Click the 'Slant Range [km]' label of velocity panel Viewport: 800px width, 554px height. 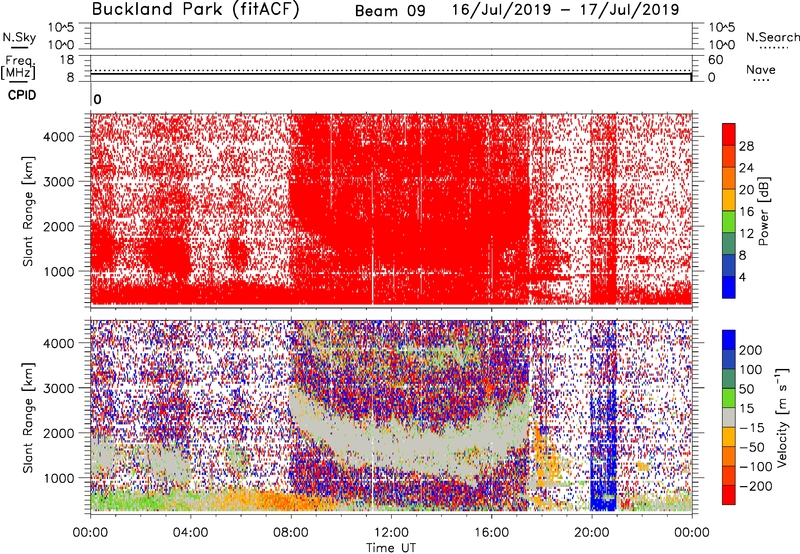point(28,417)
